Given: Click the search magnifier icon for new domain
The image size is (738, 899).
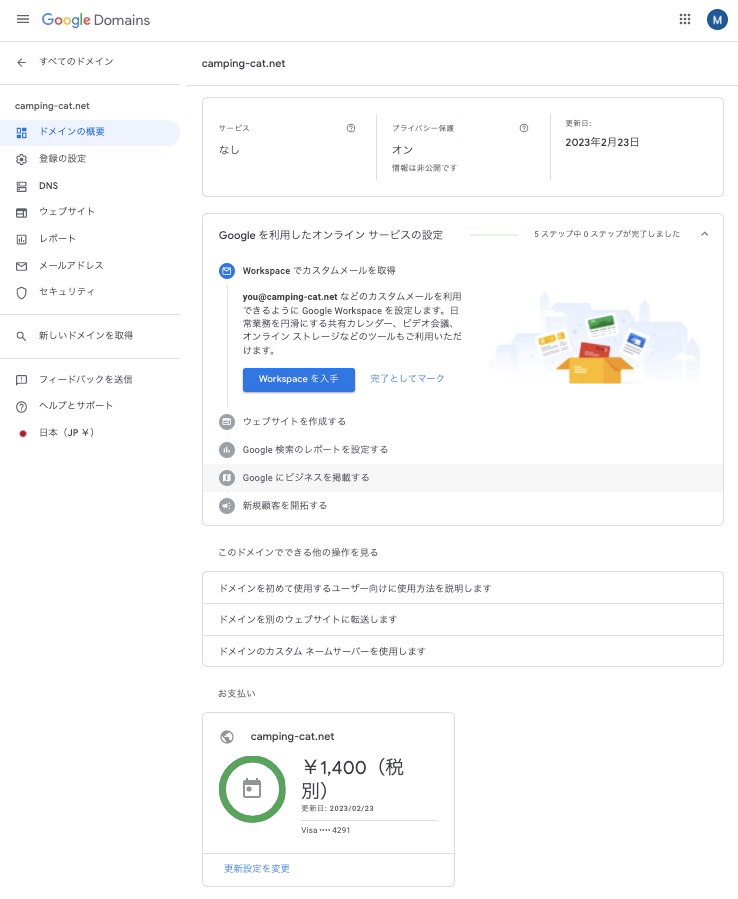Looking at the screenshot, I should click(22, 337).
